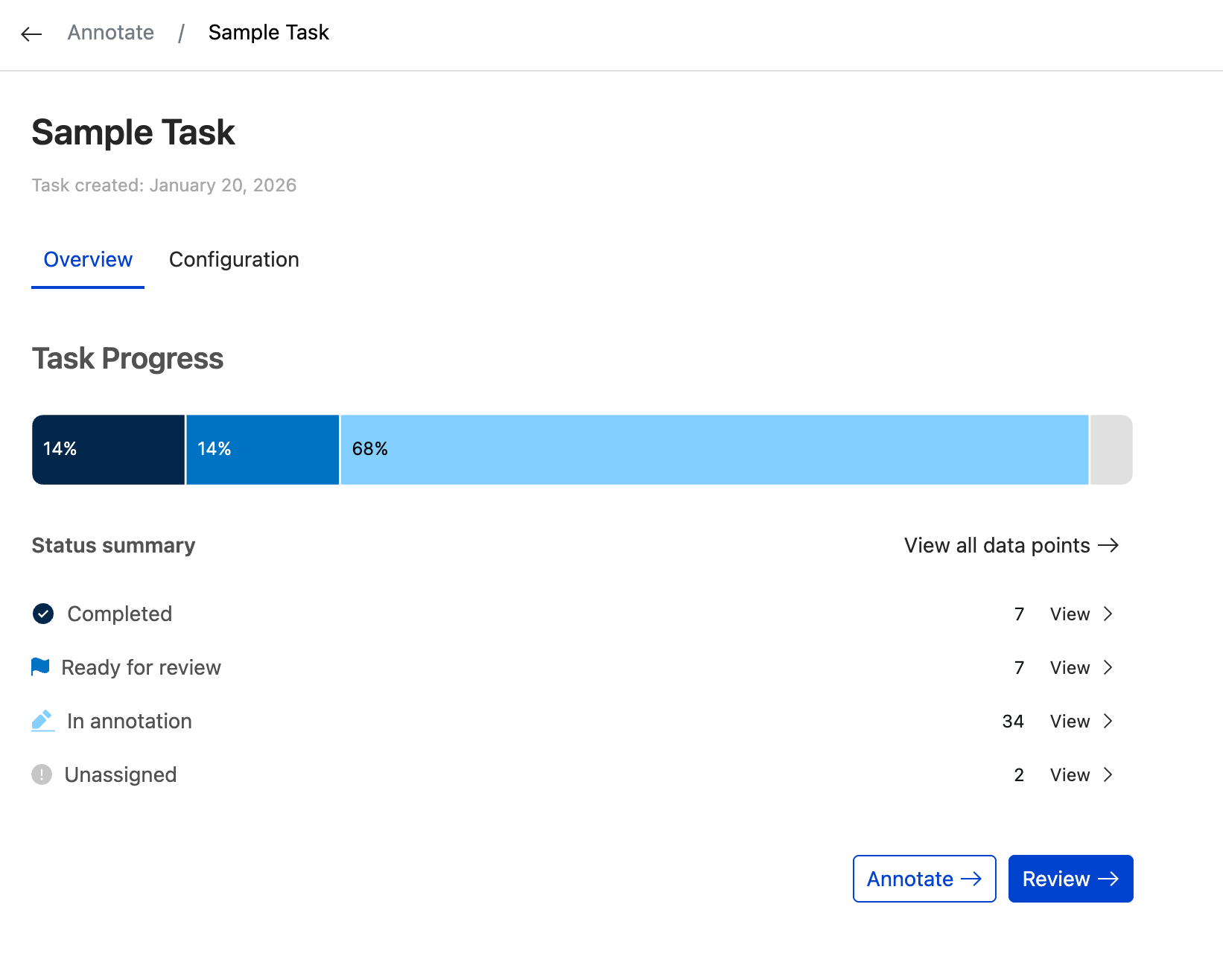Click View beside Ready for review
This screenshot has height=980, width=1223.
1069,667
